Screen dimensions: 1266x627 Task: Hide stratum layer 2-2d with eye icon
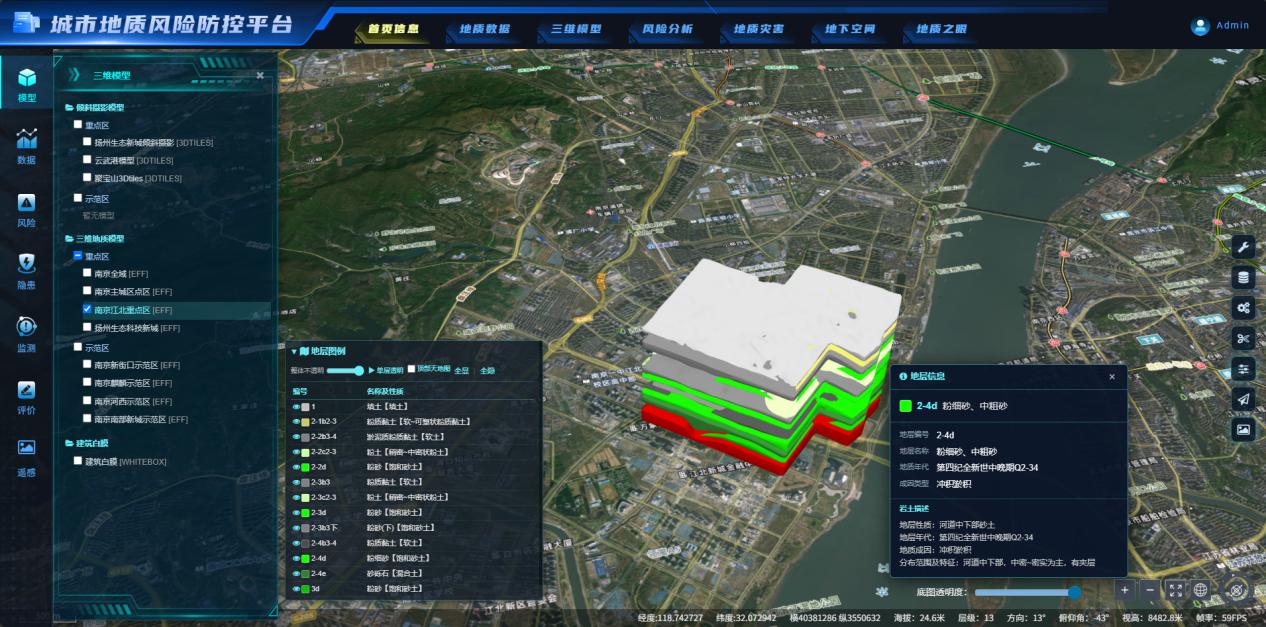click(297, 467)
